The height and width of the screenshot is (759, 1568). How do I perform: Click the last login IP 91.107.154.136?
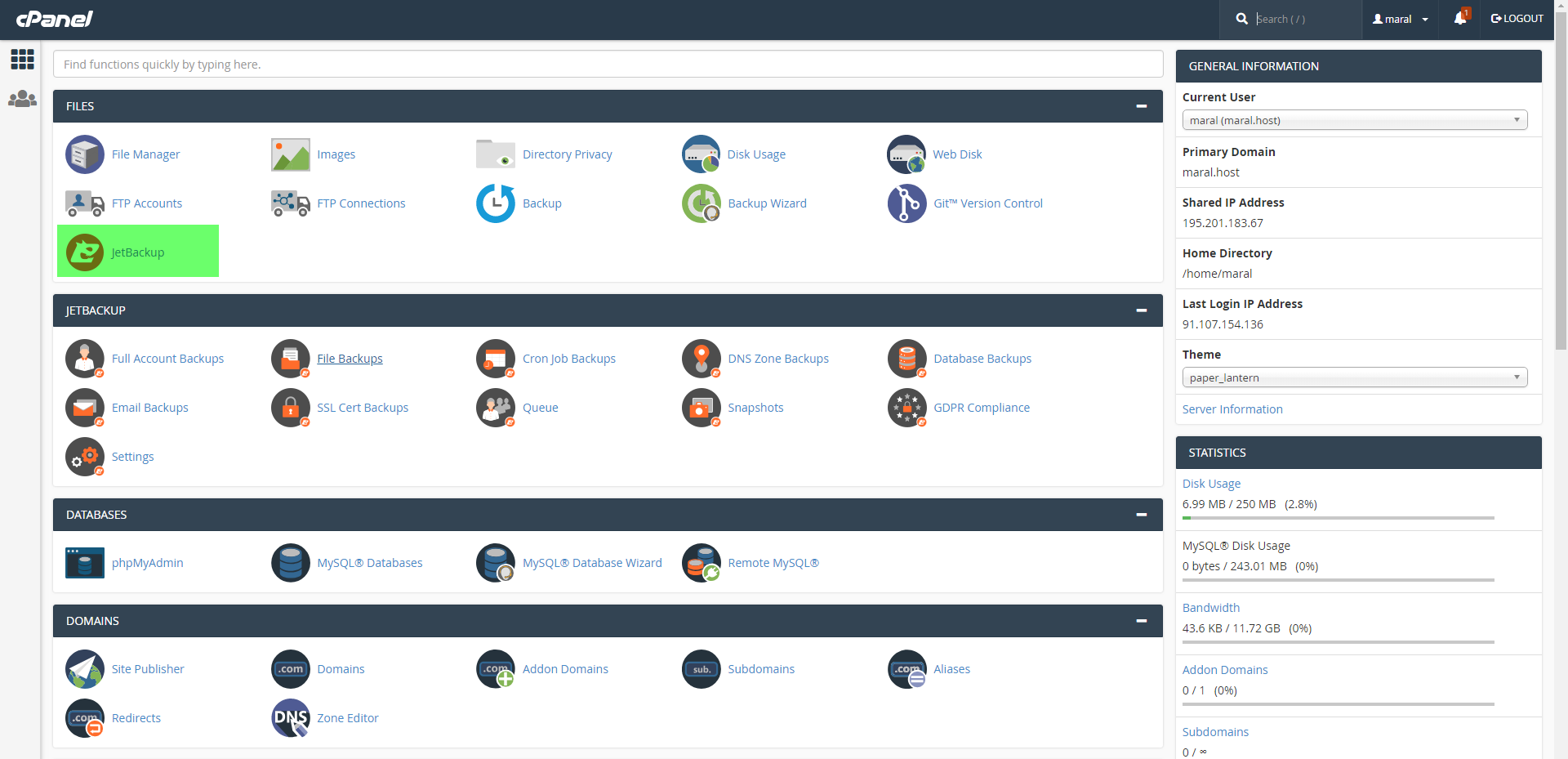pyautogui.click(x=1223, y=324)
